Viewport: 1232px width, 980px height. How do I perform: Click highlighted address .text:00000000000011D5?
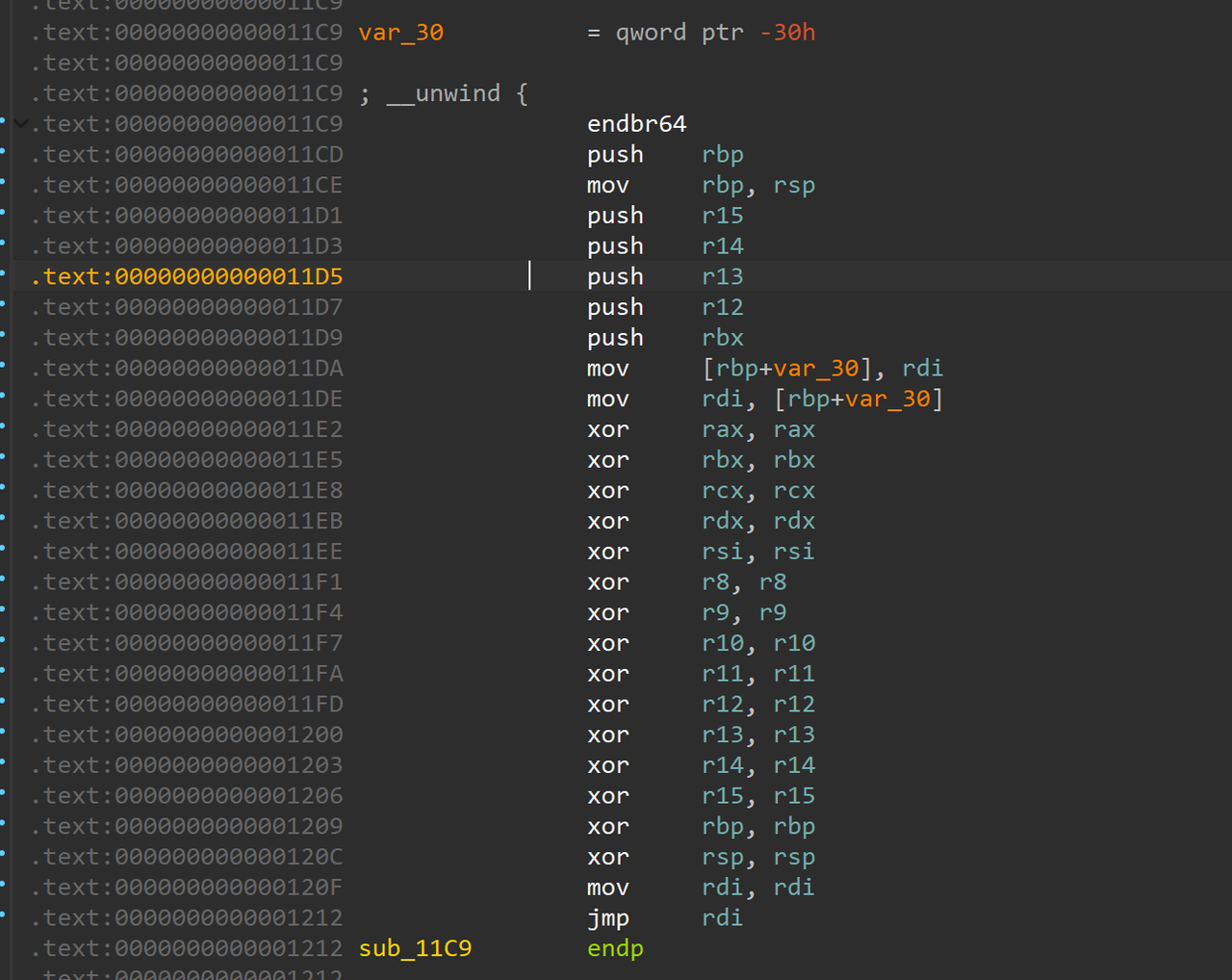[187, 277]
